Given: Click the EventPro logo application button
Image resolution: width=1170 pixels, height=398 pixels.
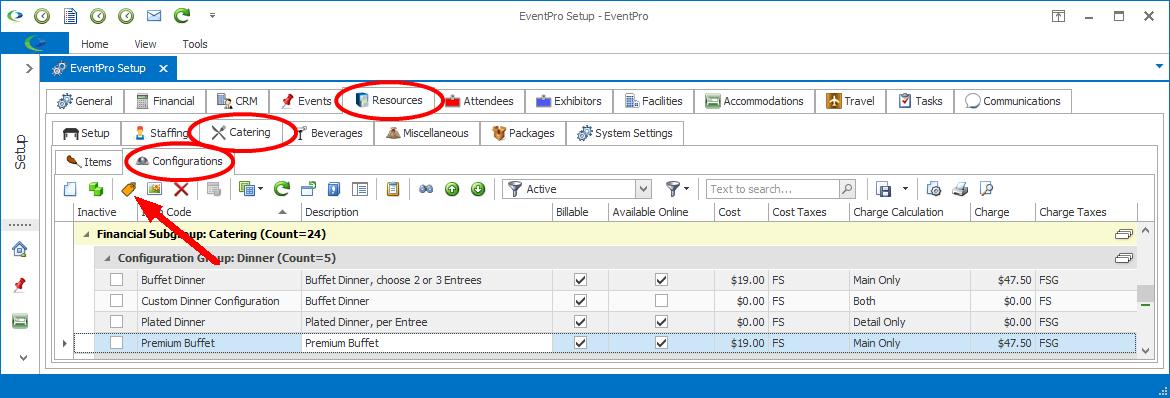Looking at the screenshot, I should point(34,43).
